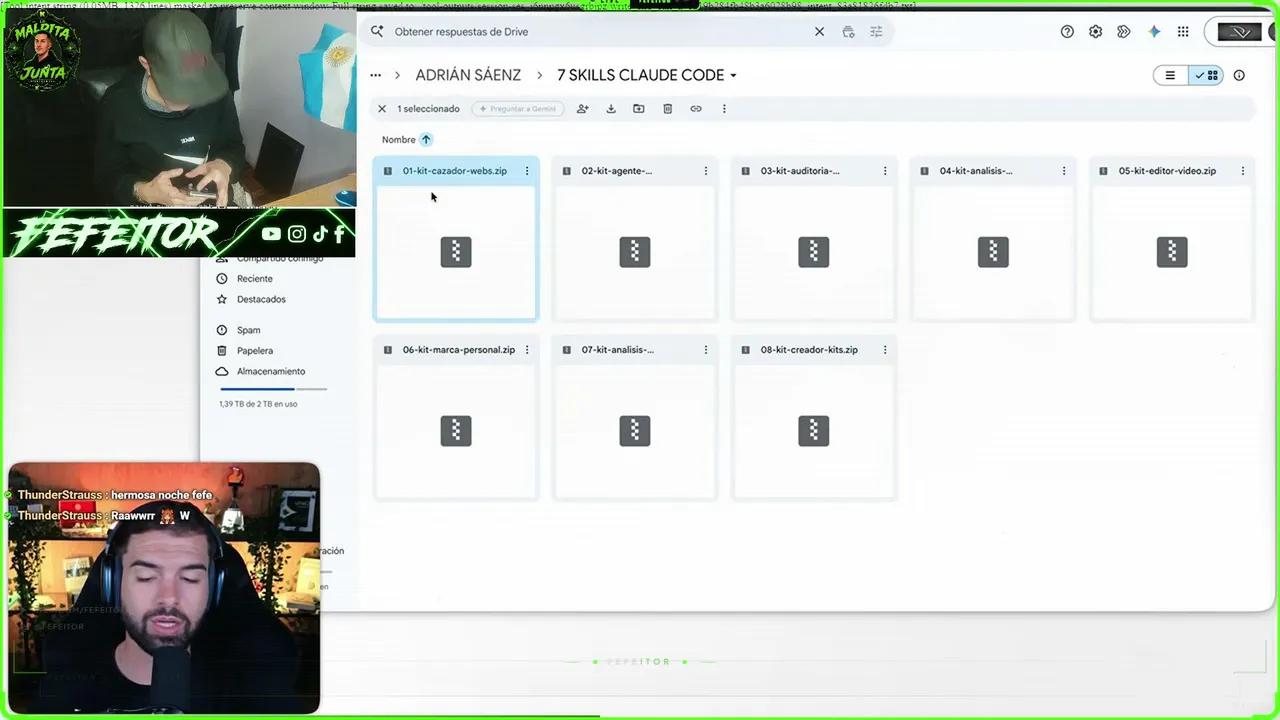
Task: Click the 02-kit-agente file preview thumbnail
Action: coord(635,252)
